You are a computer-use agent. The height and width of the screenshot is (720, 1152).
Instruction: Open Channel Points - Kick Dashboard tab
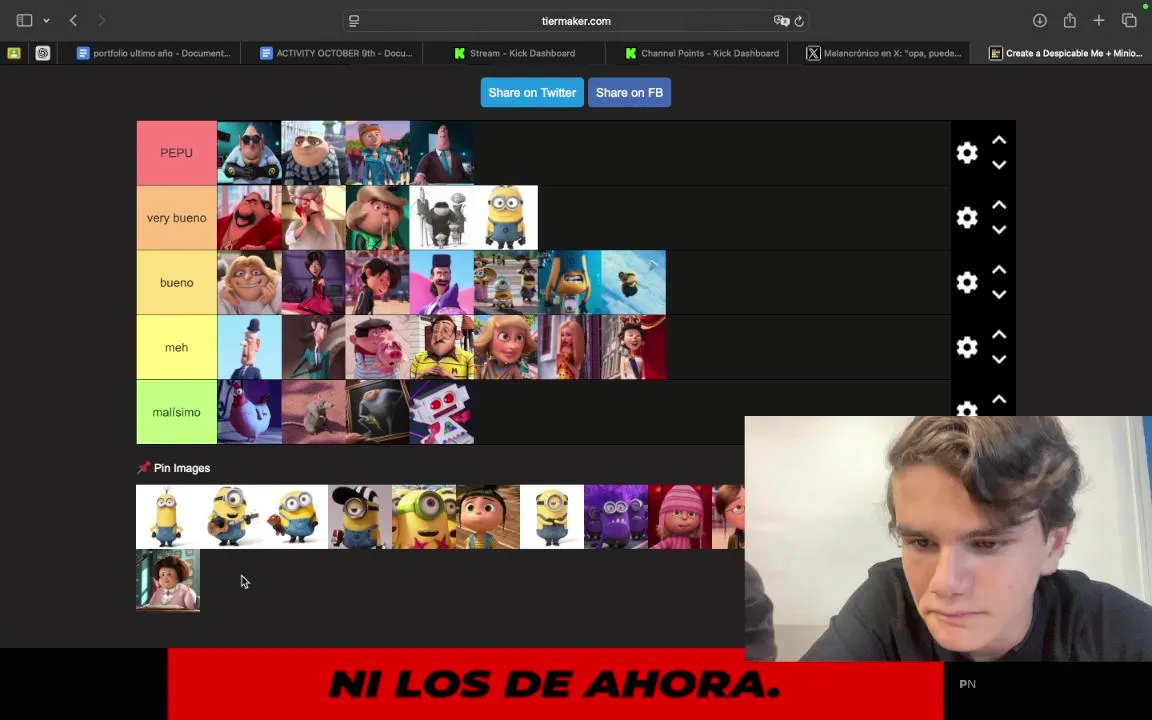click(702, 53)
